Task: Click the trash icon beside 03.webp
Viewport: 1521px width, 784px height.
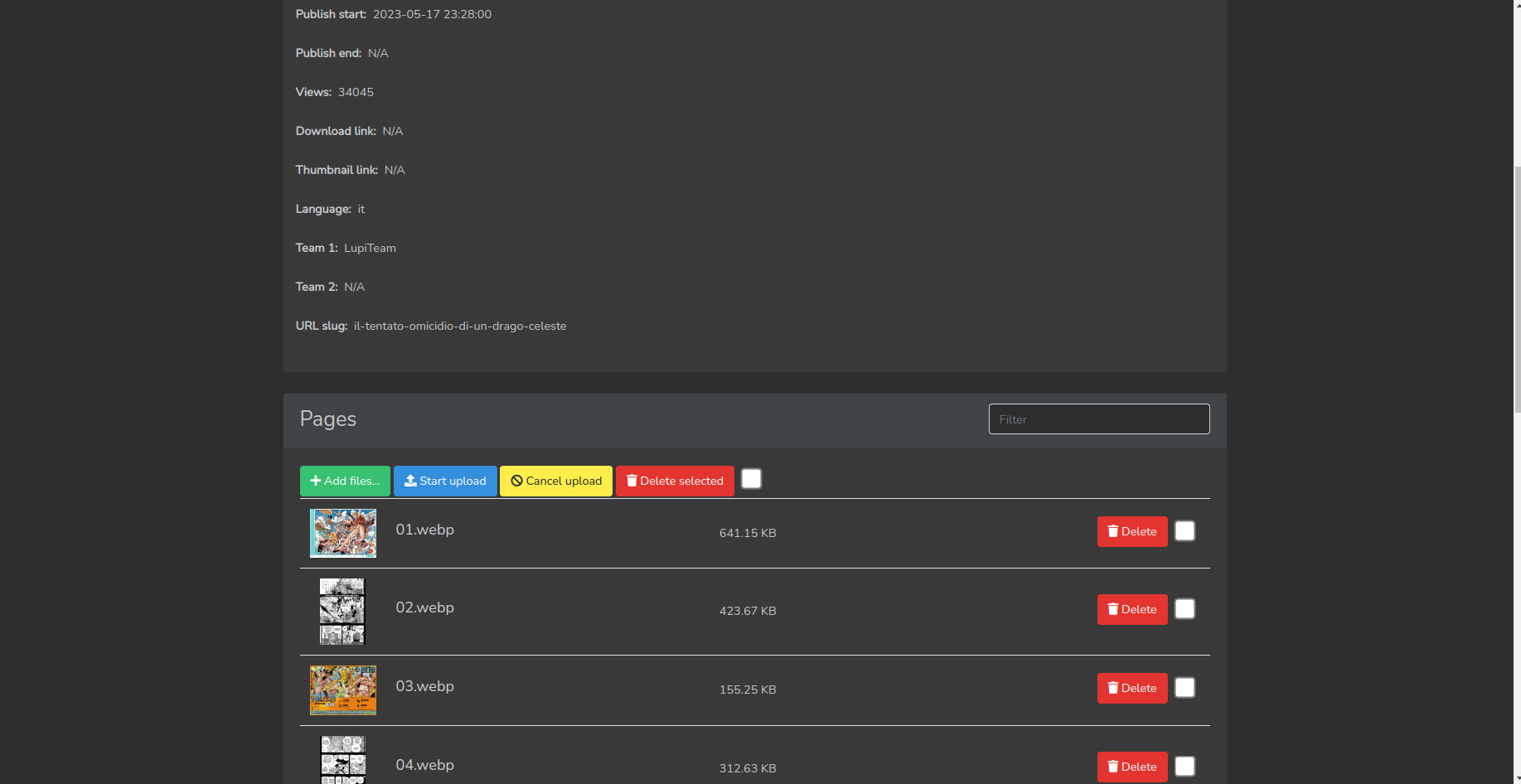Action: point(1112,688)
